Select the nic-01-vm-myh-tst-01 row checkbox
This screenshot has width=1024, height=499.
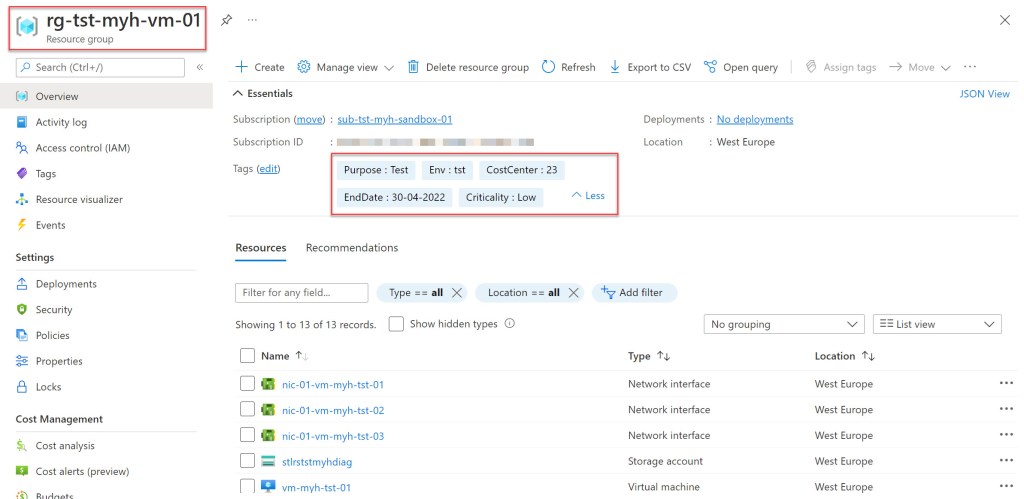click(248, 384)
